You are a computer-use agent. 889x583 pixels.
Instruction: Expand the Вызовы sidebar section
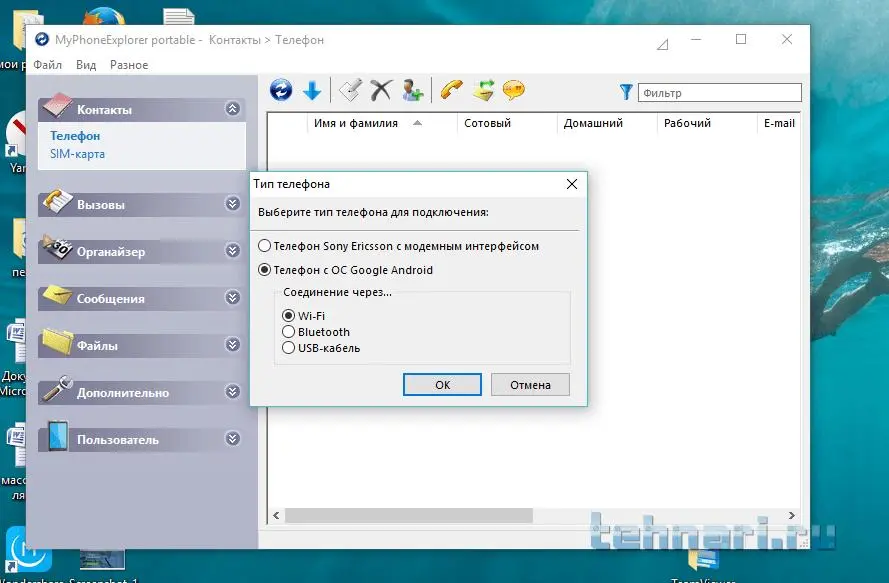tap(233, 204)
